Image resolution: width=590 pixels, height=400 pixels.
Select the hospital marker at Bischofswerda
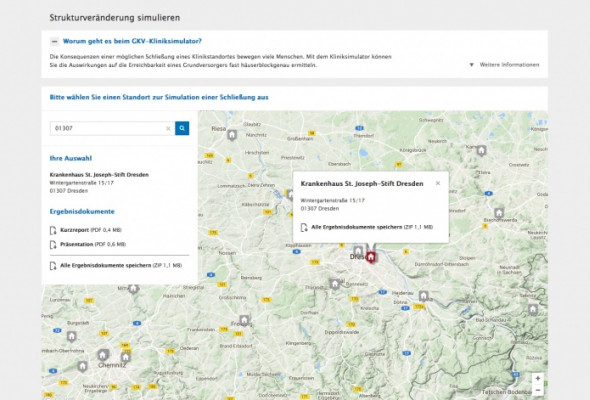pos(499,213)
